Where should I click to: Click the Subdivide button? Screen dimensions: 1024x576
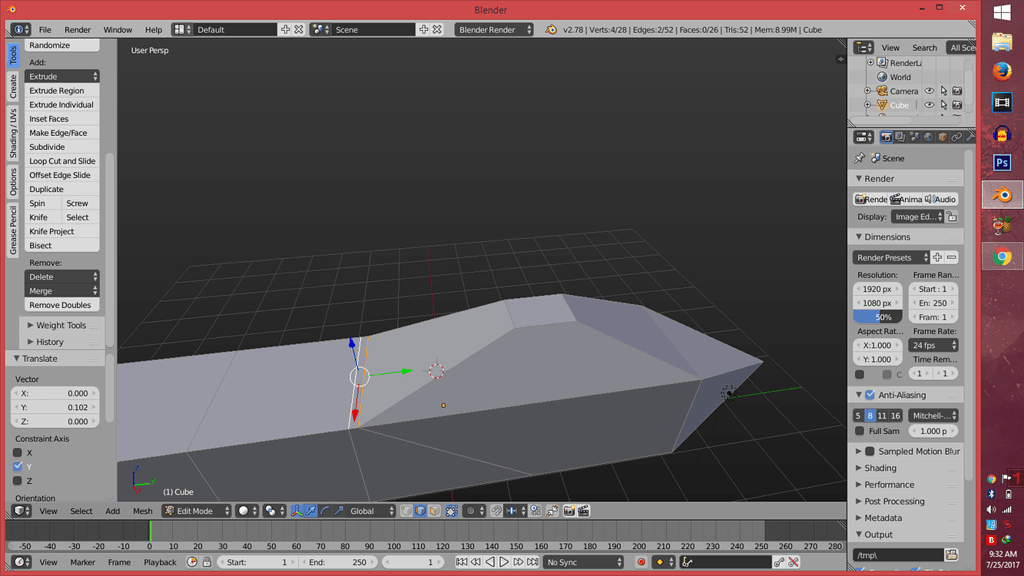(62, 147)
